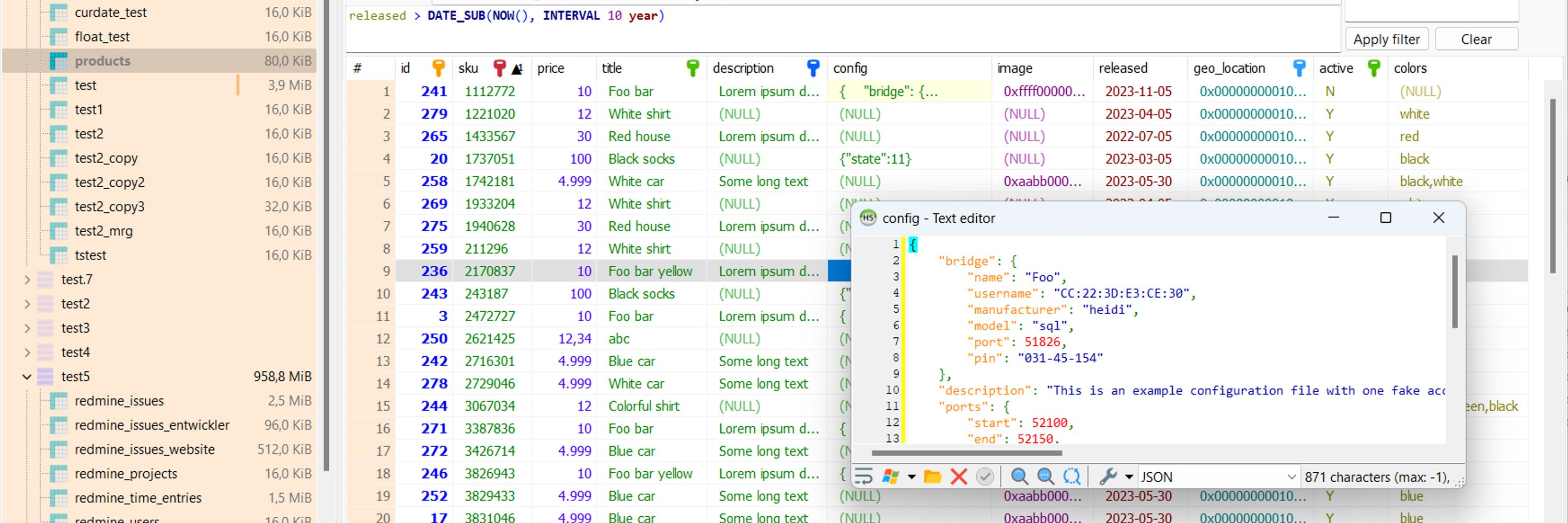Click the blue key icon on geo_location column
The width and height of the screenshot is (1568, 523).
point(1299,67)
